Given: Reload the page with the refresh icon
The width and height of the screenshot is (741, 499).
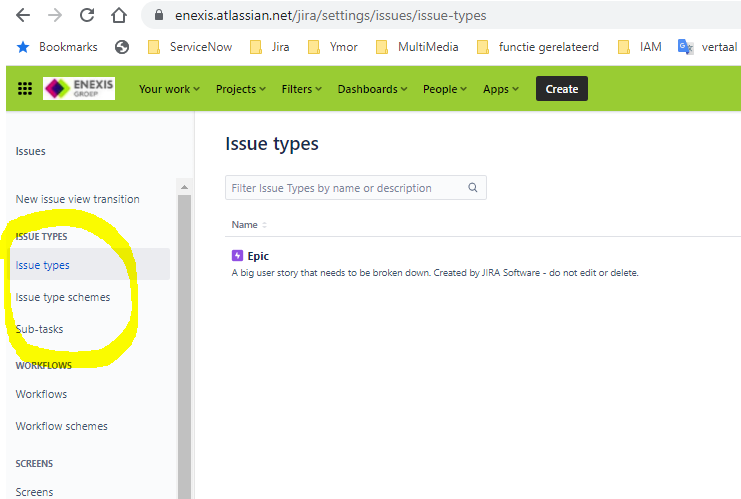Looking at the screenshot, I should pyautogui.click(x=87, y=15).
